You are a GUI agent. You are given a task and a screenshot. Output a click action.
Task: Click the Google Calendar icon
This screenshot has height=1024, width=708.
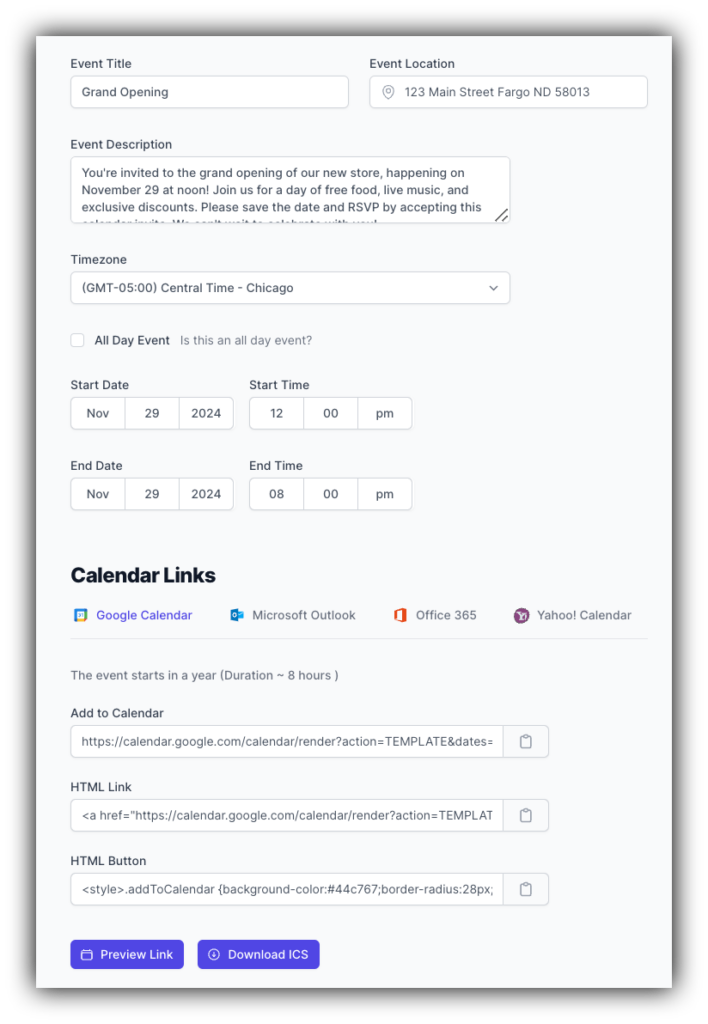79,615
